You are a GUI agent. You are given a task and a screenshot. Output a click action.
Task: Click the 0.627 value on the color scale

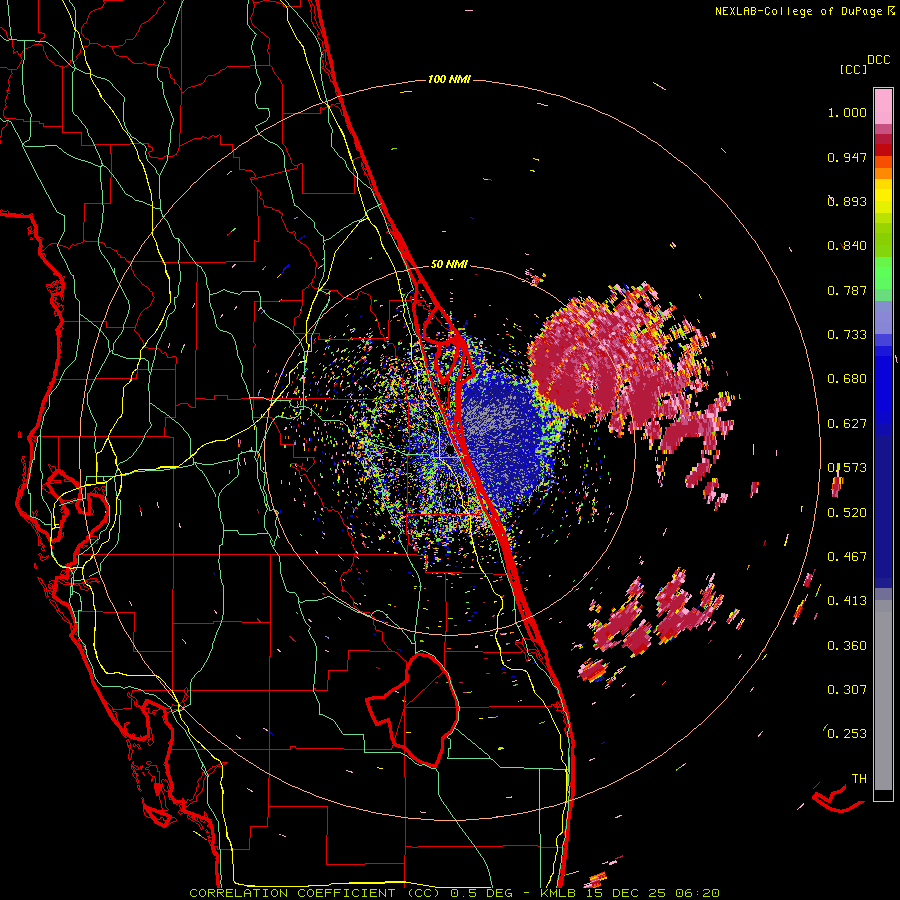pyautogui.click(x=847, y=424)
